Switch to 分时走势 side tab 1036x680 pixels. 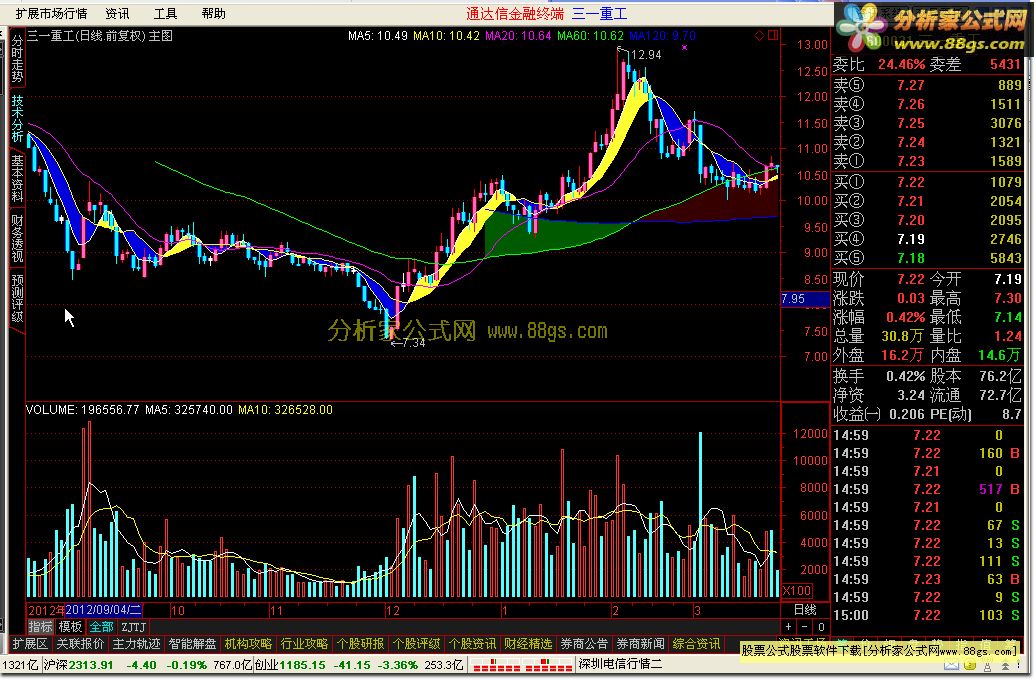click(x=17, y=58)
